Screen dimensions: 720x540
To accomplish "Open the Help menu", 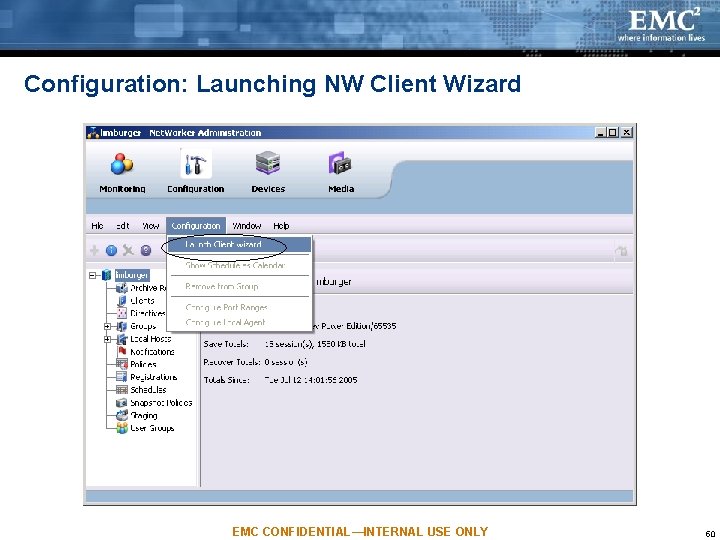I will click(x=281, y=226).
